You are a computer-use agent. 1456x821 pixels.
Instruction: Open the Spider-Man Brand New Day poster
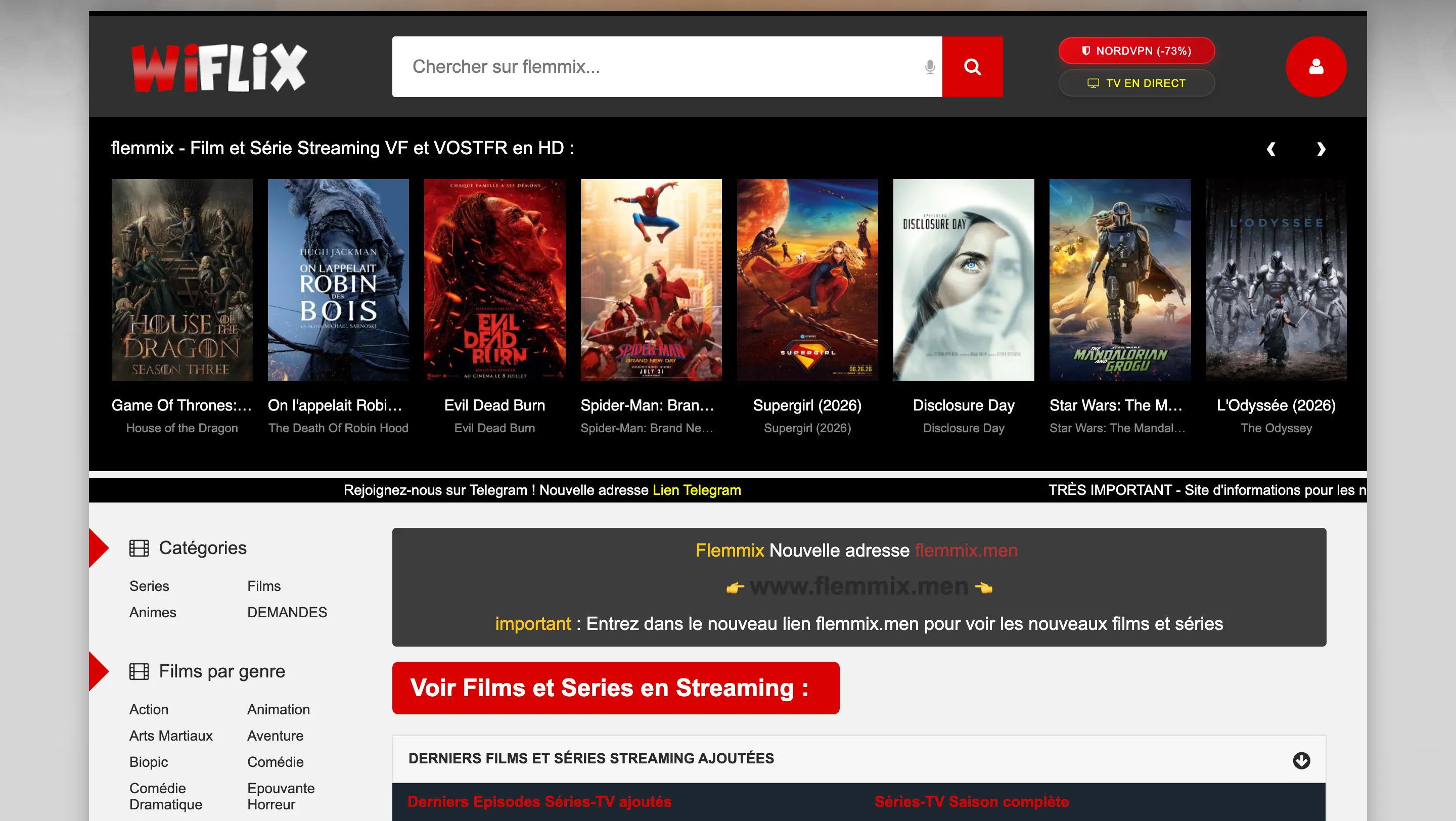(651, 280)
